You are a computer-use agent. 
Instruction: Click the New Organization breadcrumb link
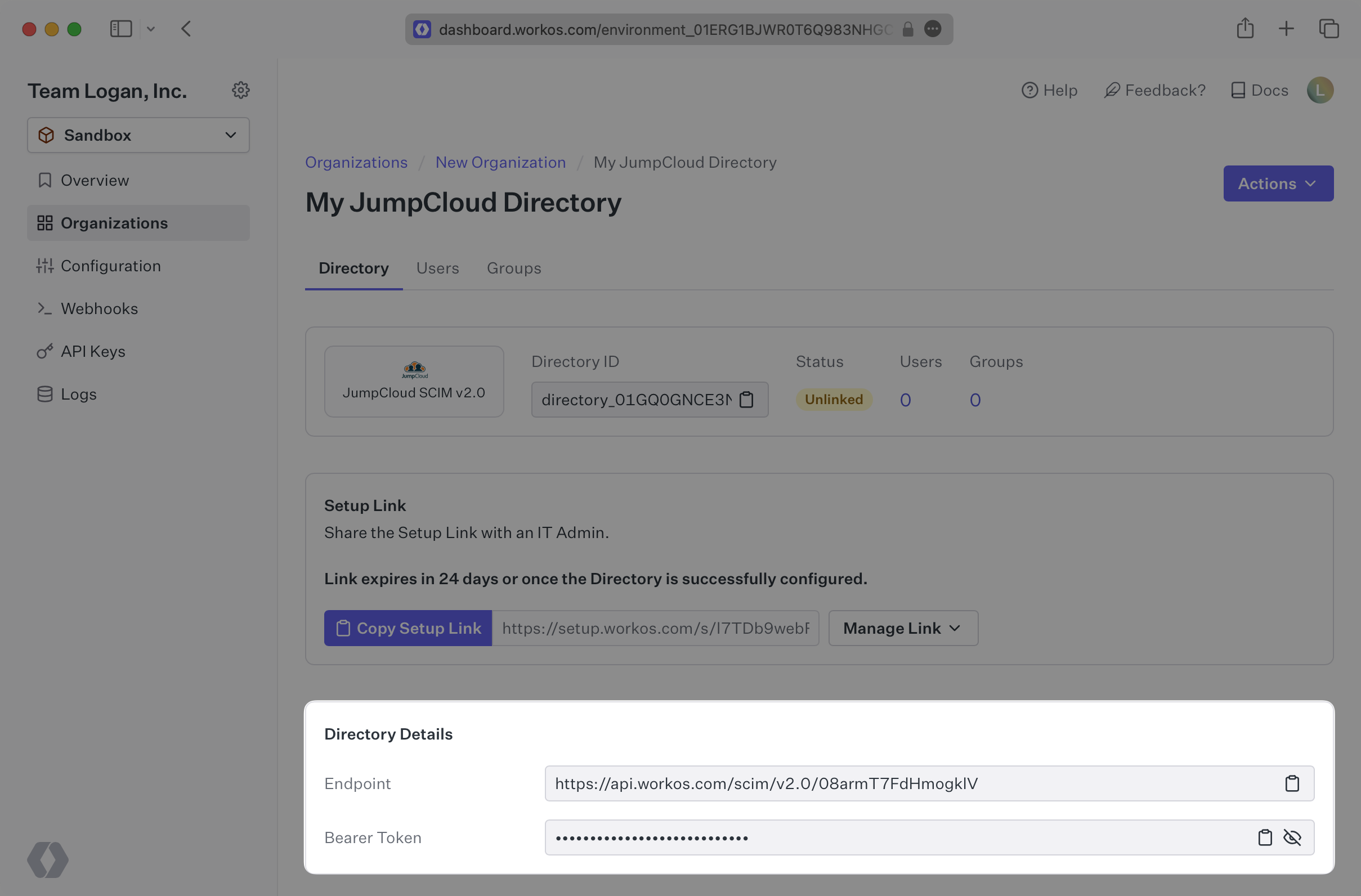(x=500, y=162)
